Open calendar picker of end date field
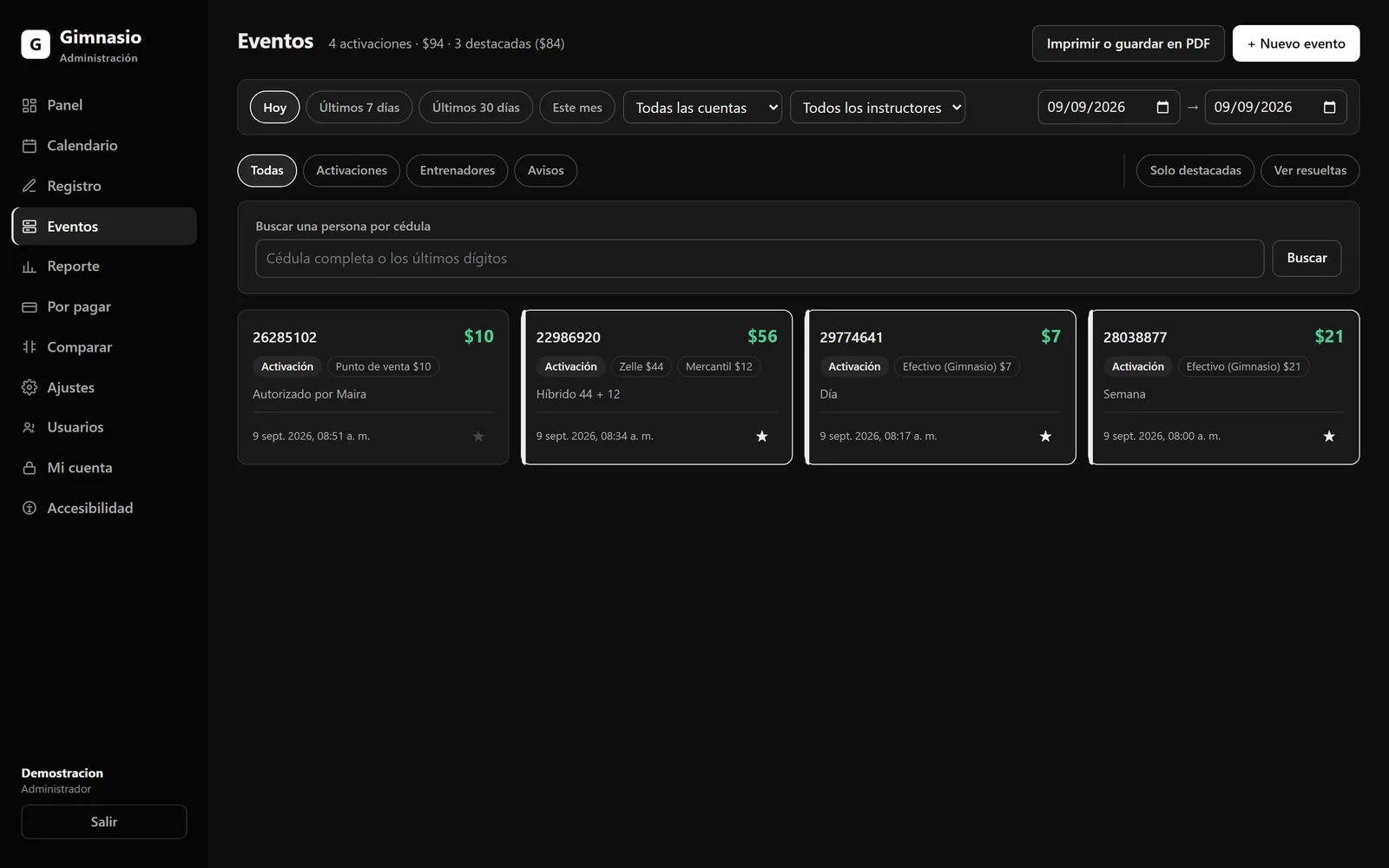 (1329, 108)
